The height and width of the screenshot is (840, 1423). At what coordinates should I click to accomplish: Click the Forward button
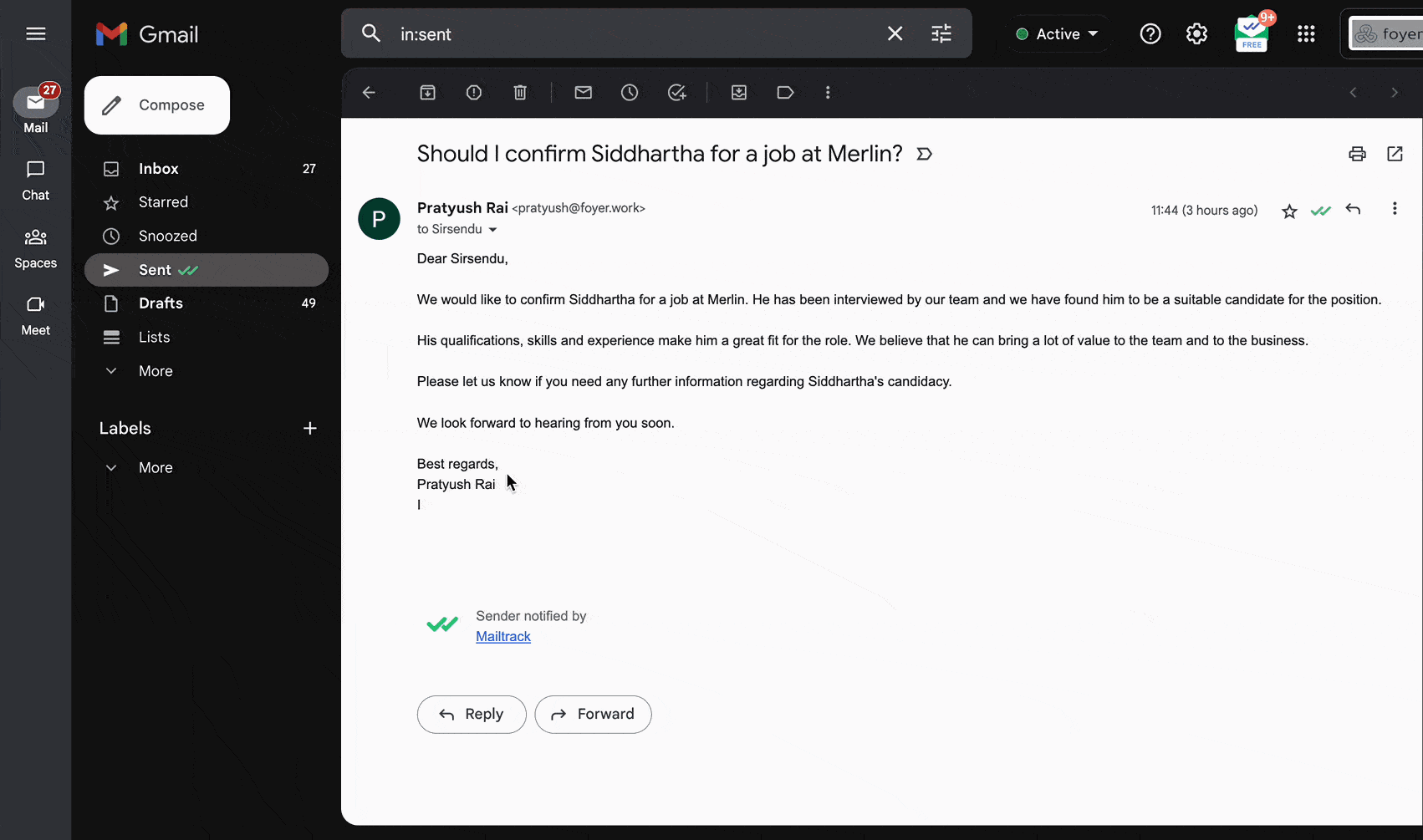click(593, 715)
